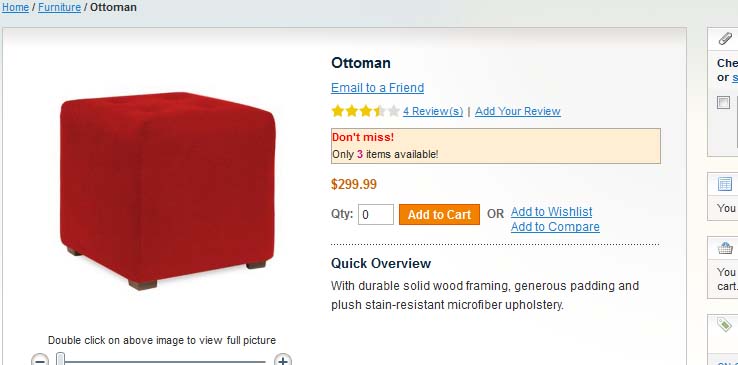Click the red ottoman product image
Image resolution: width=738 pixels, height=365 pixels.
point(167,190)
